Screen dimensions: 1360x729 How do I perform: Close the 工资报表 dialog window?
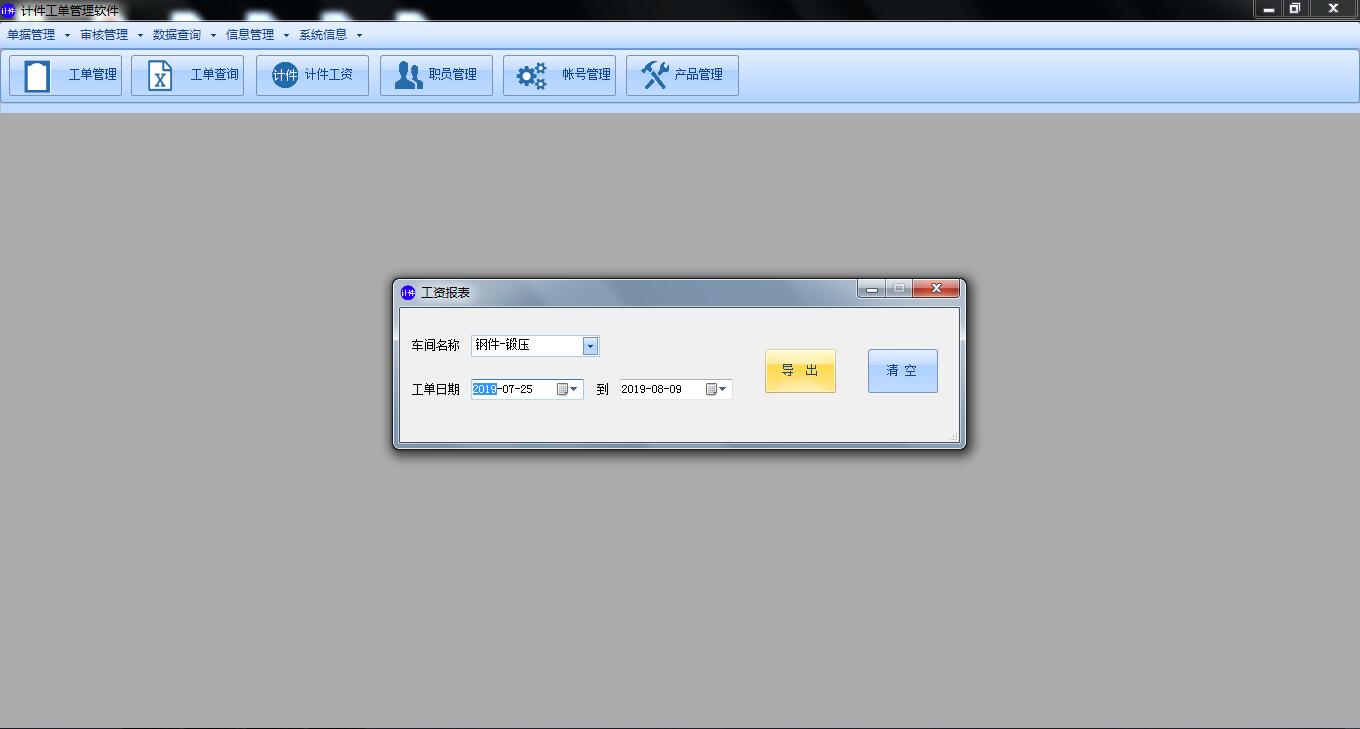pyautogui.click(x=936, y=289)
